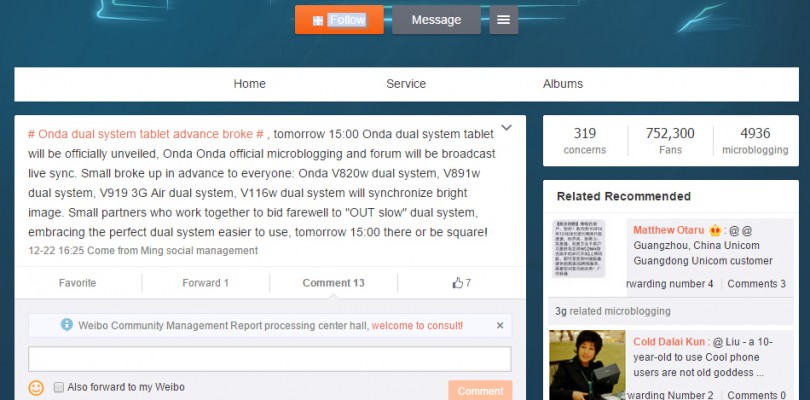Click Forward 1 under the post
Image resolution: width=810 pixels, height=400 pixels.
206,283
